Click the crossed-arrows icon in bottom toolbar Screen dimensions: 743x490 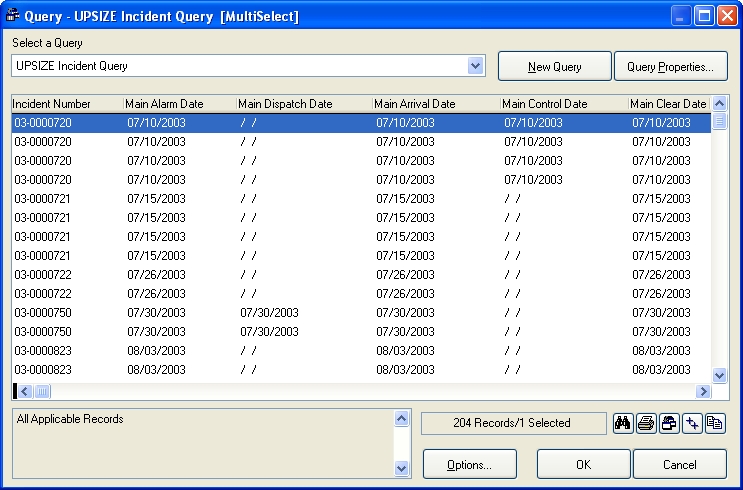click(692, 423)
